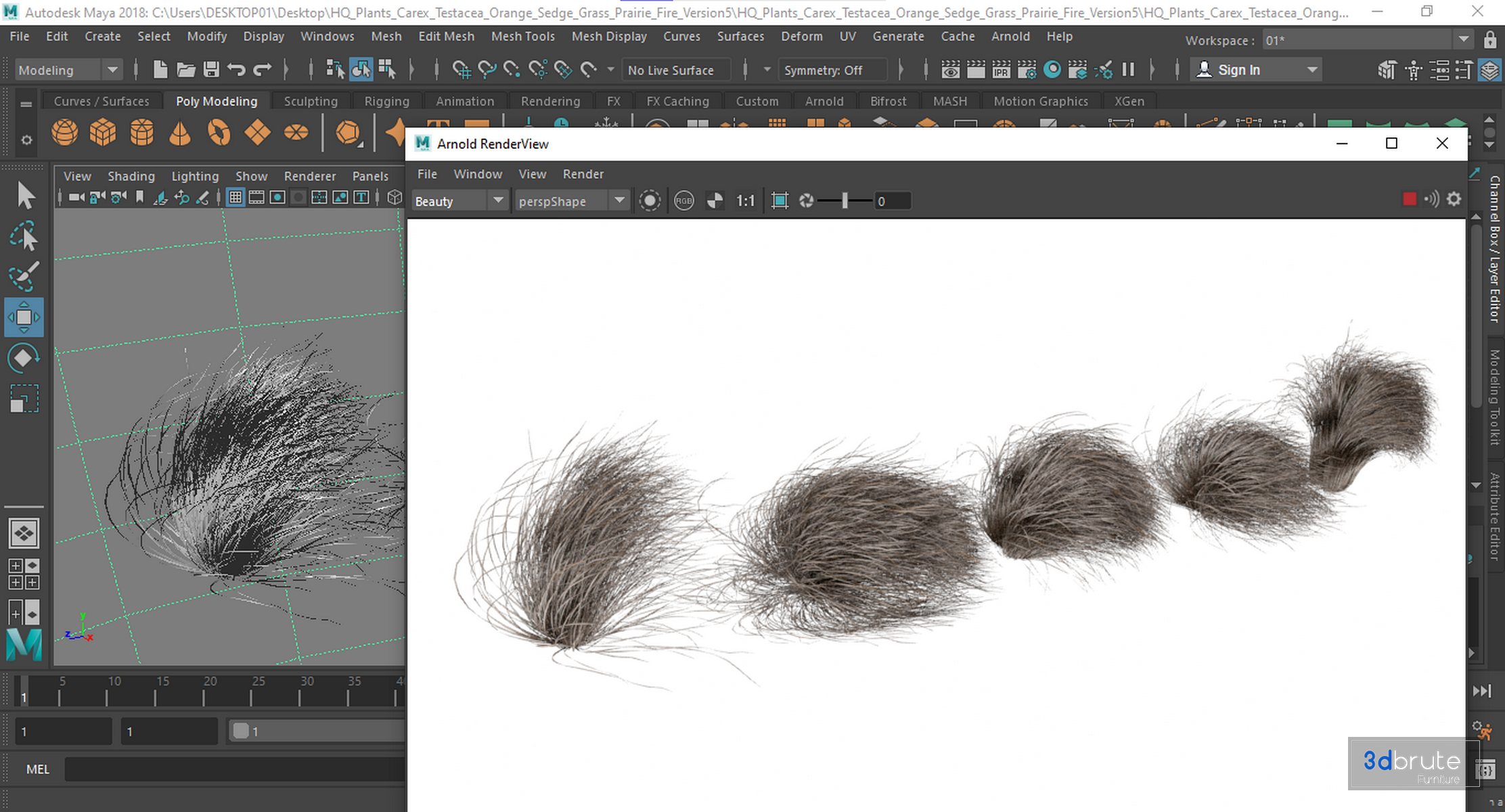Toggle viewport grid display icon
1505x812 pixels.
click(x=235, y=198)
